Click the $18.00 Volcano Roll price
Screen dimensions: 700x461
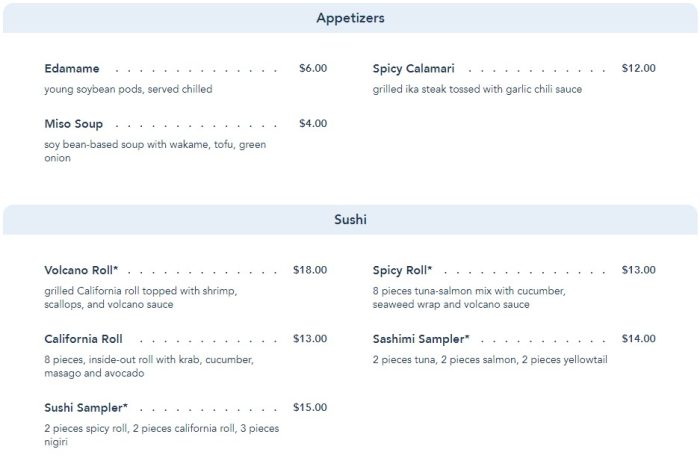click(x=310, y=270)
